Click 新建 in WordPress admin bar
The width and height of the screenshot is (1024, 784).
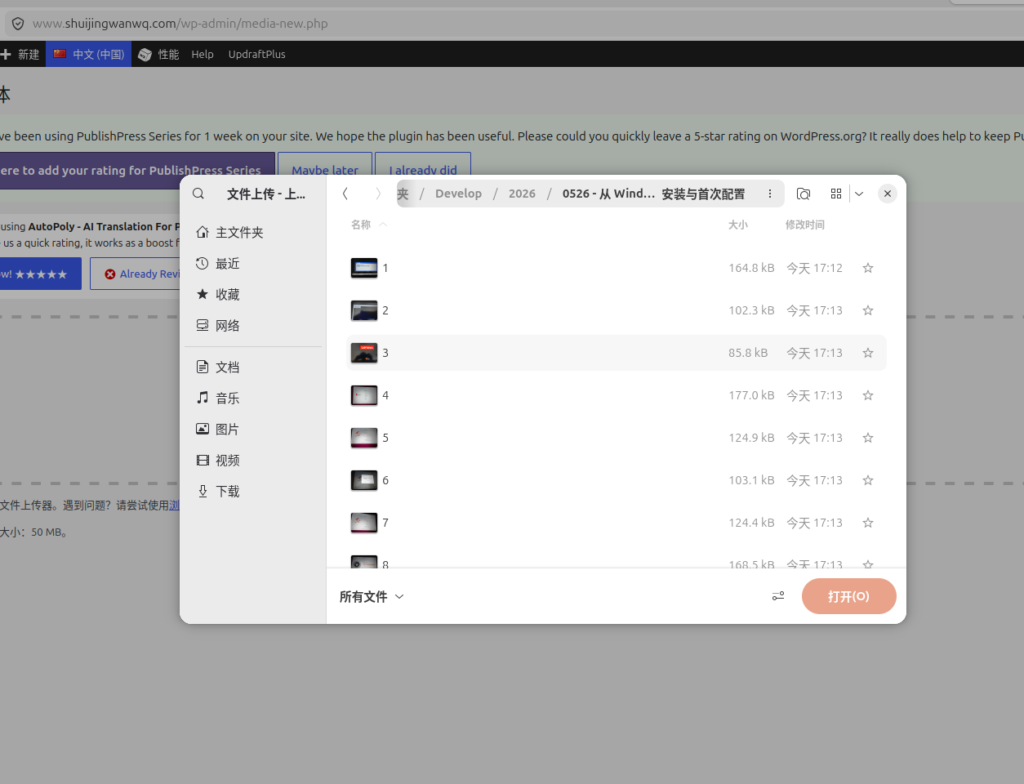20,54
